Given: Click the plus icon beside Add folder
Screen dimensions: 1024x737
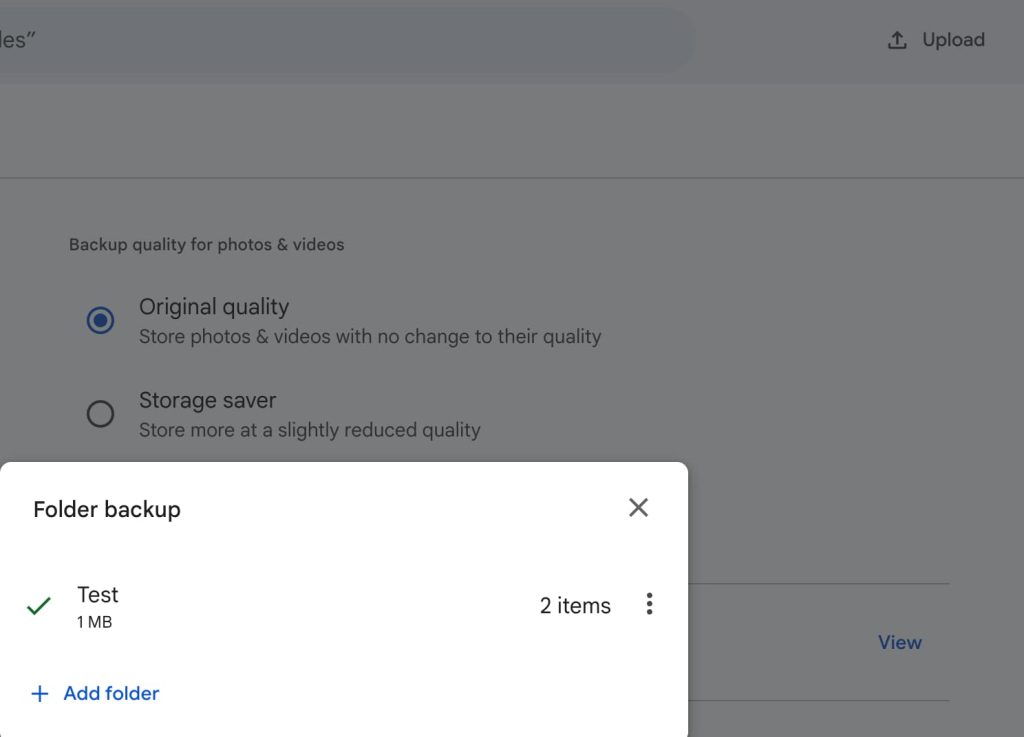Looking at the screenshot, I should point(40,694).
